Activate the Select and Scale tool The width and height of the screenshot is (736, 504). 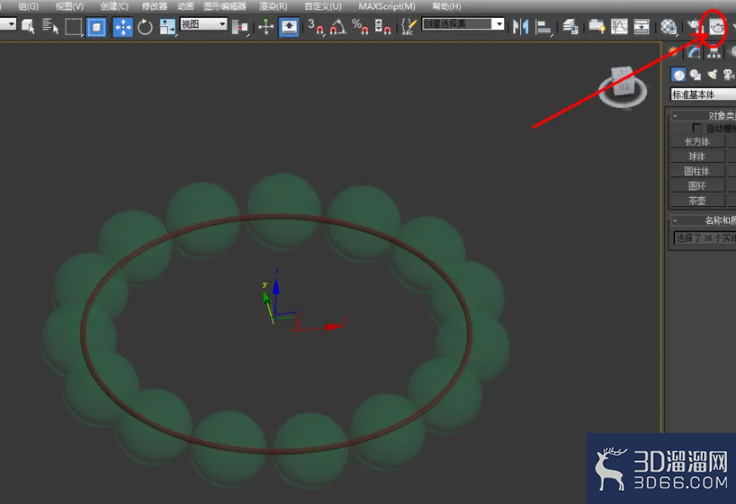(167, 27)
